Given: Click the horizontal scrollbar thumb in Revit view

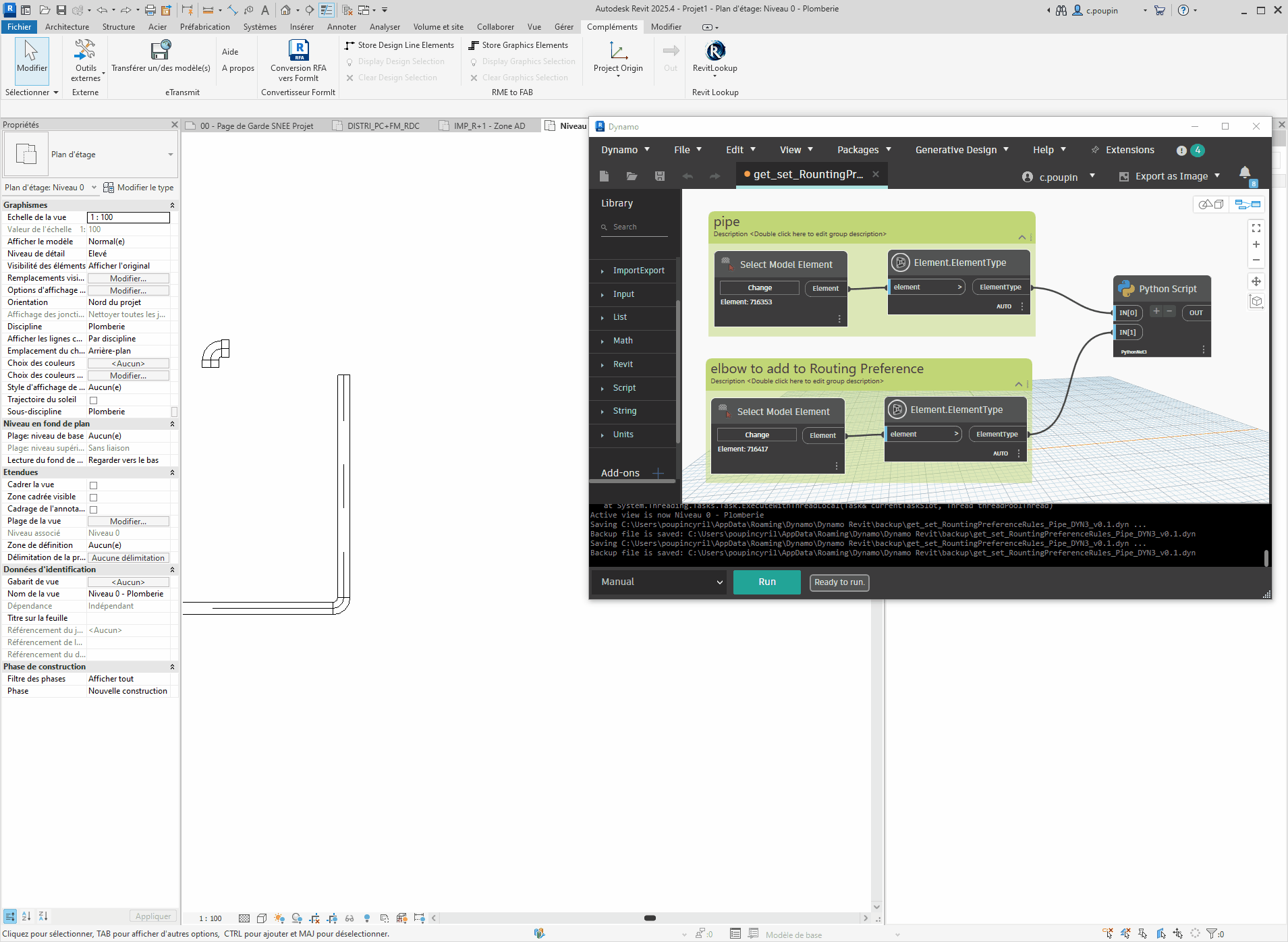Looking at the screenshot, I should (650, 918).
